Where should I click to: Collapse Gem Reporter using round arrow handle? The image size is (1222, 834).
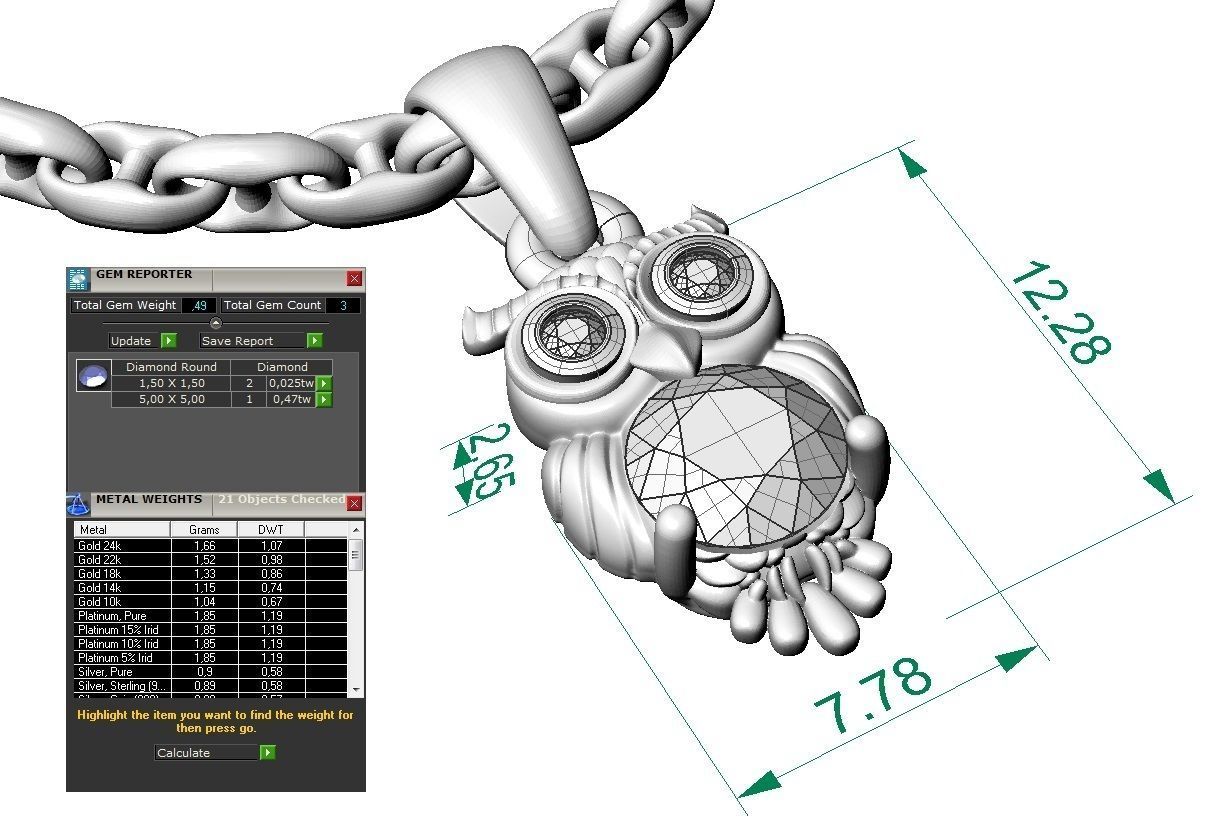(216, 322)
